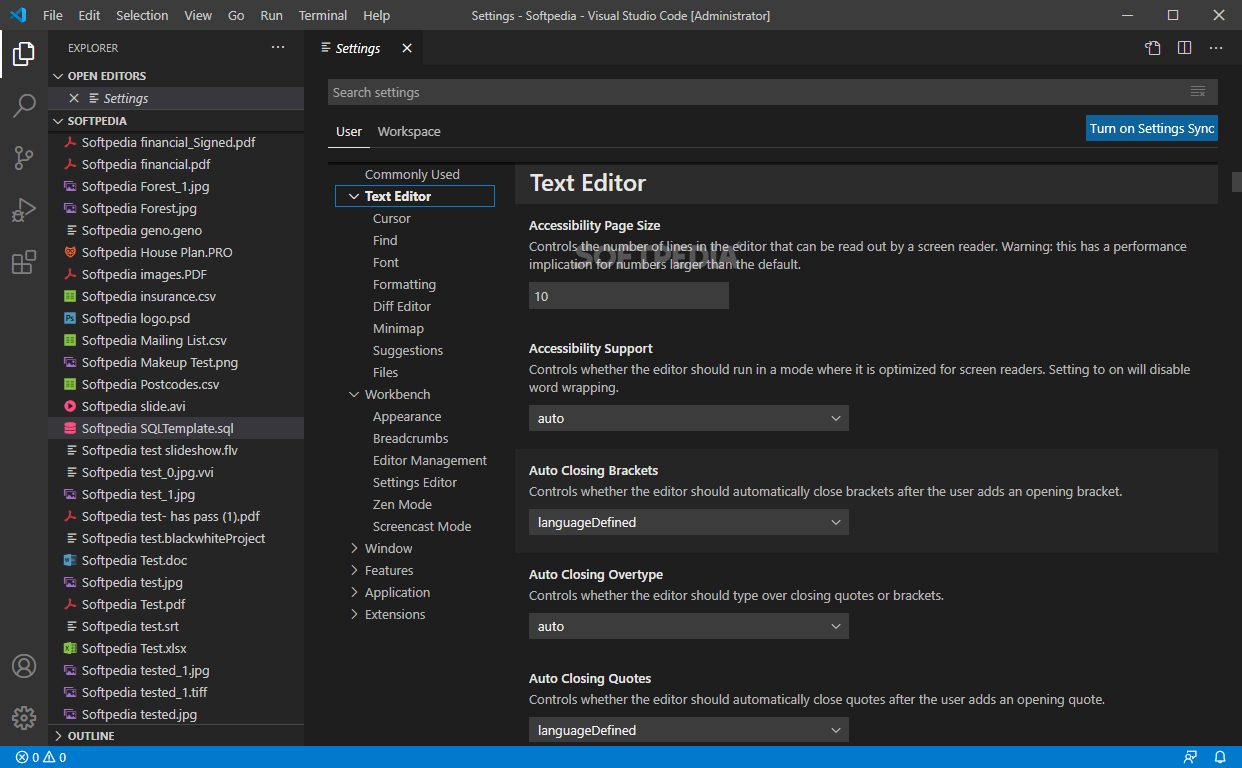Open Softpedia Test.doc file
Viewport: 1242px width, 768px height.
coord(134,560)
